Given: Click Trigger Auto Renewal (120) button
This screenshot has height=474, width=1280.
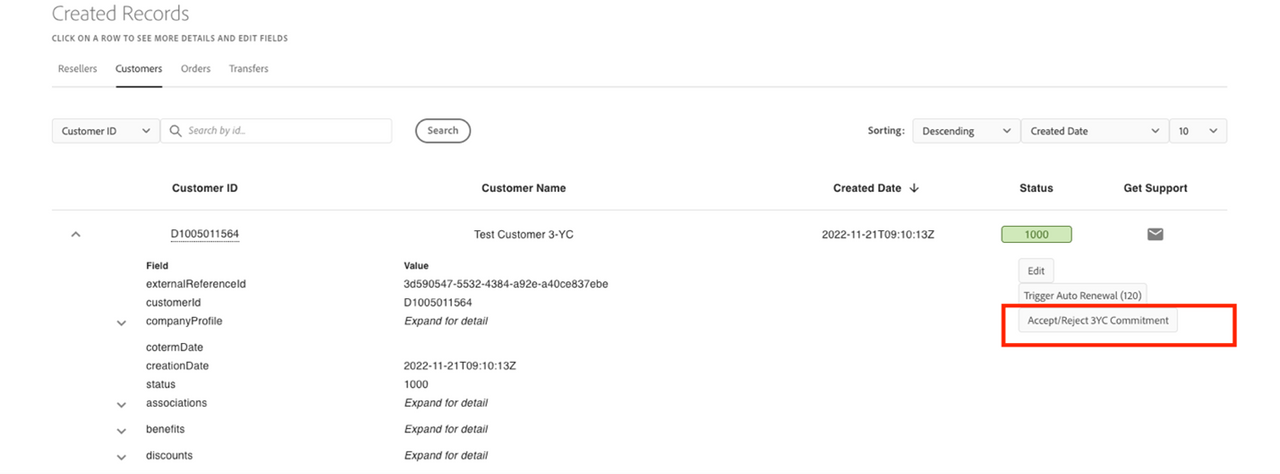Looking at the screenshot, I should pyautogui.click(x=1083, y=296).
